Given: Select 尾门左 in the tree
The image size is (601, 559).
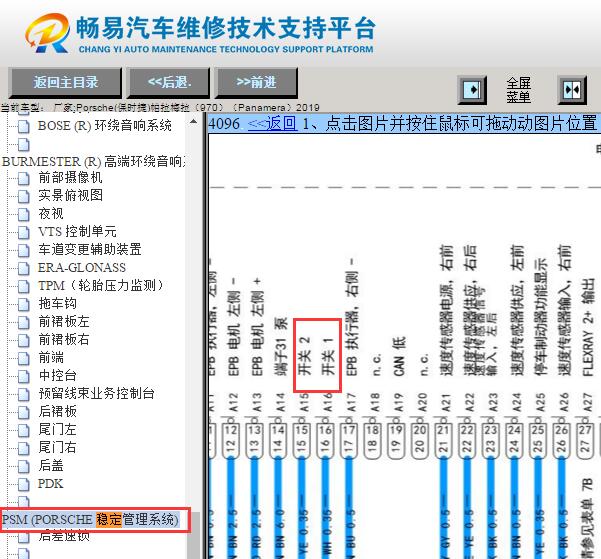Looking at the screenshot, I should pos(57,429).
